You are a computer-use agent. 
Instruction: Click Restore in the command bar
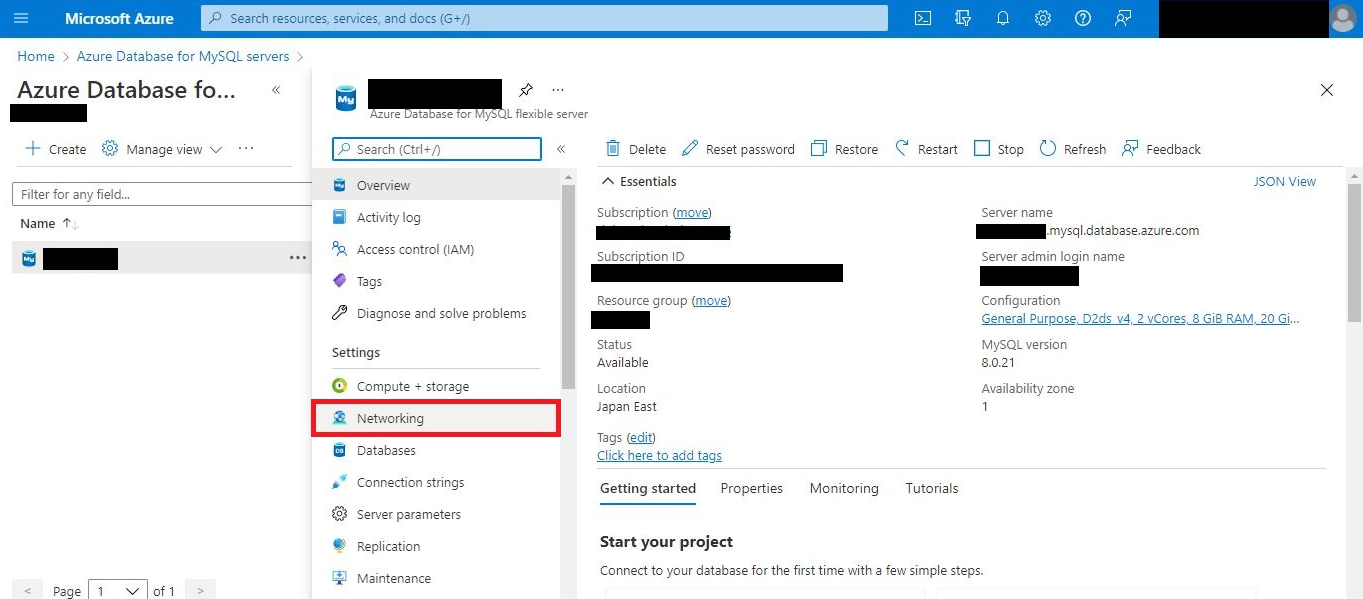(844, 149)
